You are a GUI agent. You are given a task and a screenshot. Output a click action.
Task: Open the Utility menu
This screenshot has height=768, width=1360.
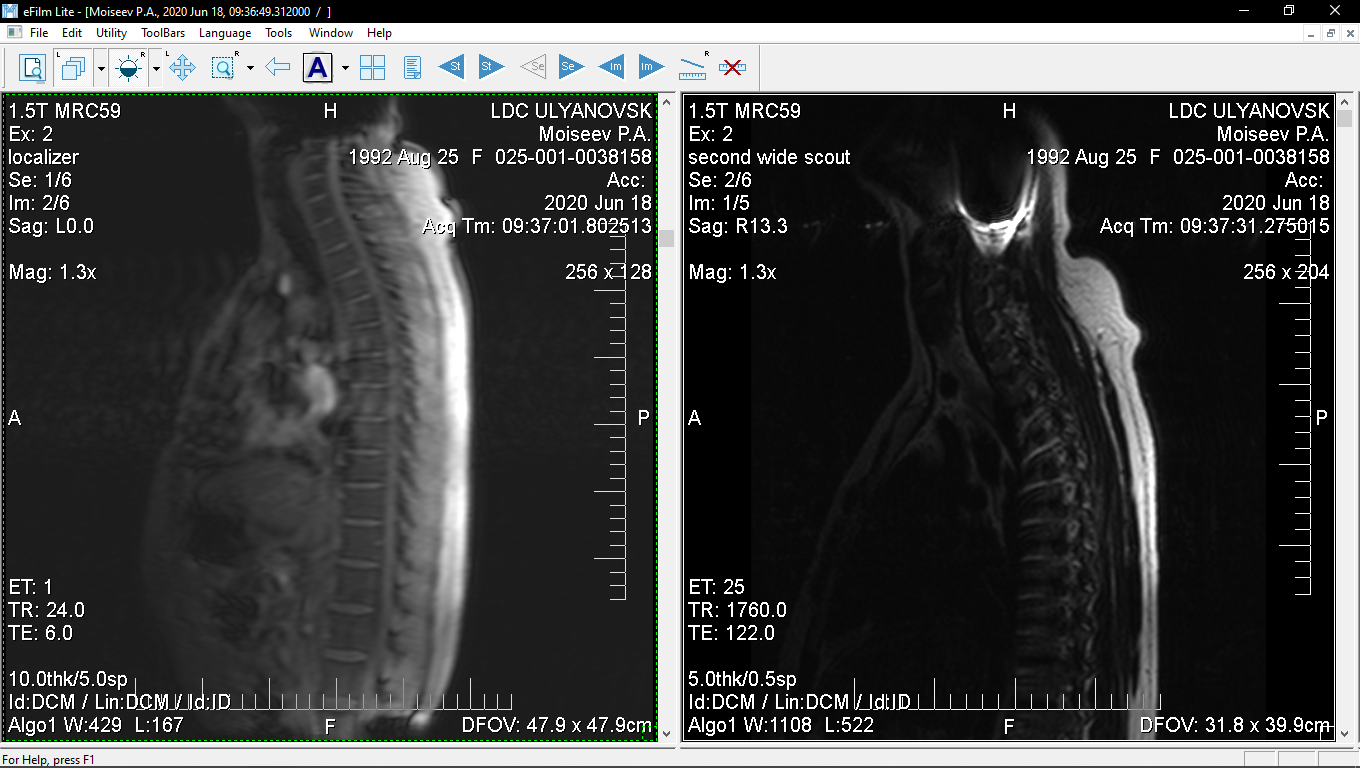click(111, 33)
